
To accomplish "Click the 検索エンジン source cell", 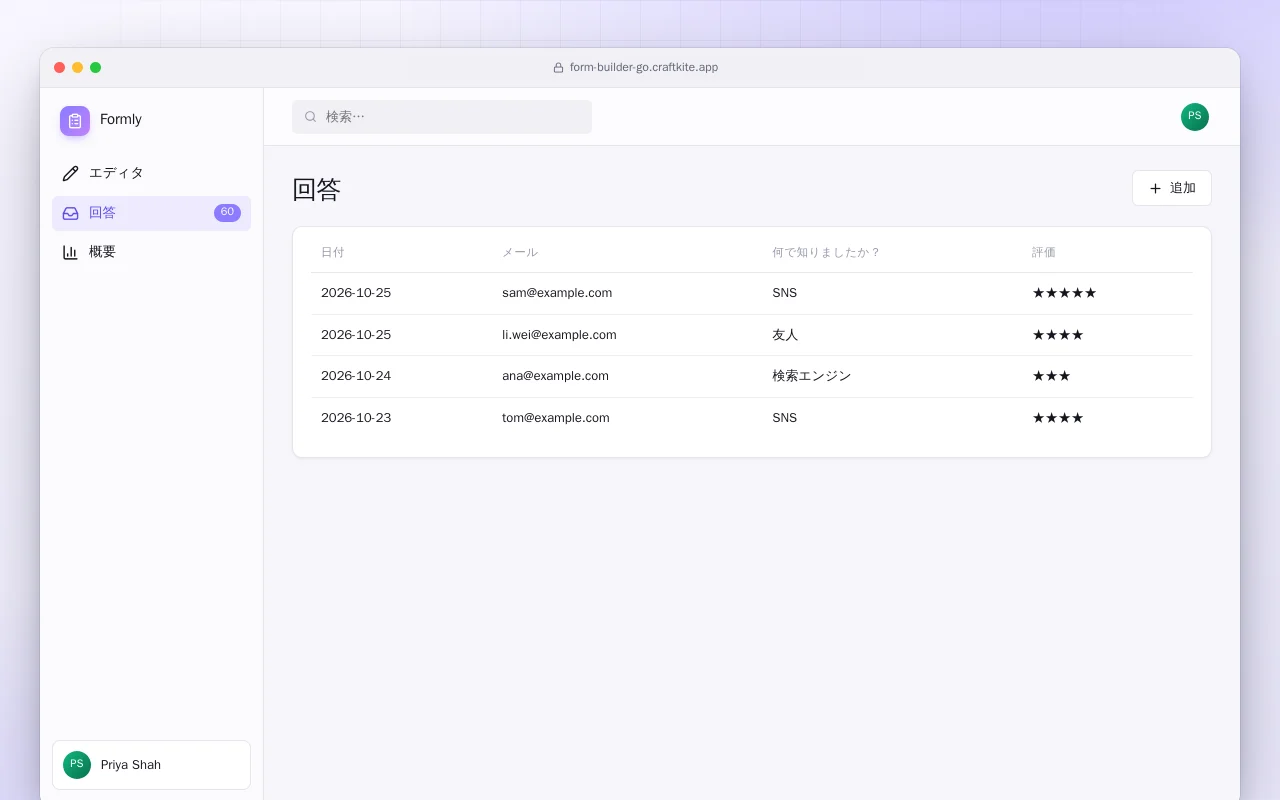I will 812,376.
